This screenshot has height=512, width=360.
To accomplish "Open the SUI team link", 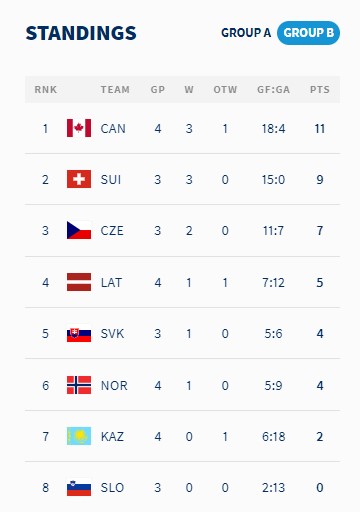I will click(x=111, y=179).
